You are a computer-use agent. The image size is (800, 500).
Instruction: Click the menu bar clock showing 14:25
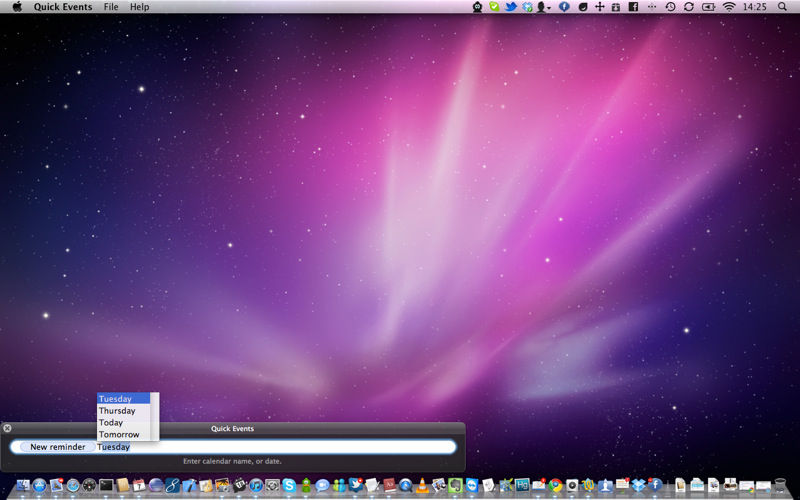(755, 7)
